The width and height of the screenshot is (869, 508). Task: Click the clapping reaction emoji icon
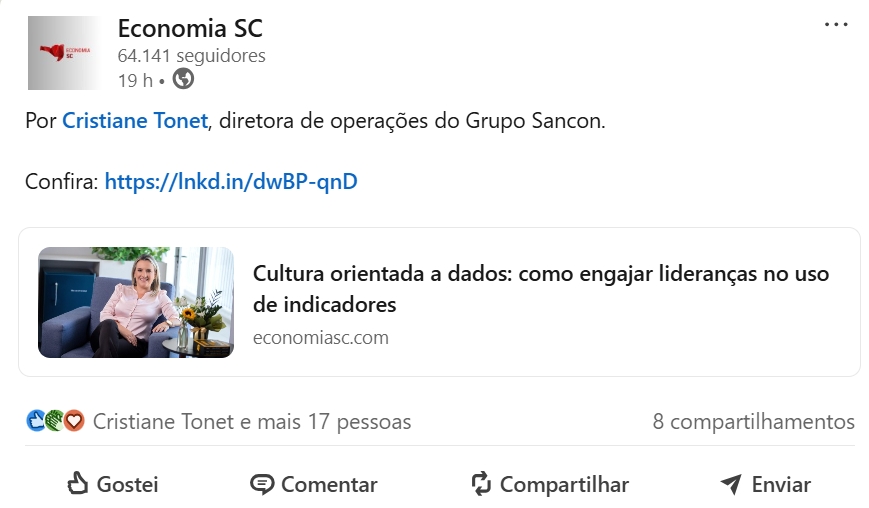coord(55,421)
